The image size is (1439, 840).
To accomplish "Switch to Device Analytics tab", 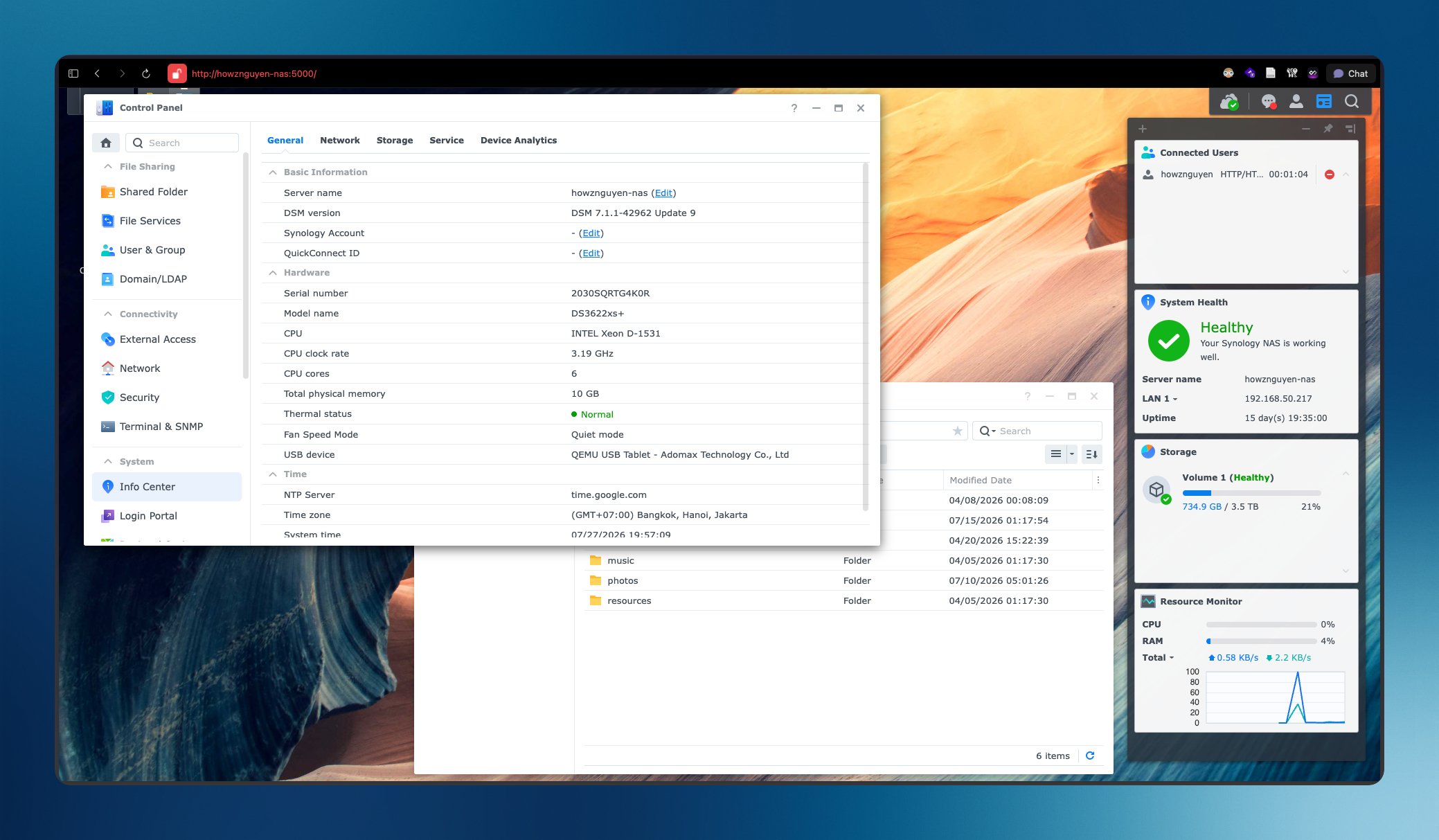I will click(519, 141).
